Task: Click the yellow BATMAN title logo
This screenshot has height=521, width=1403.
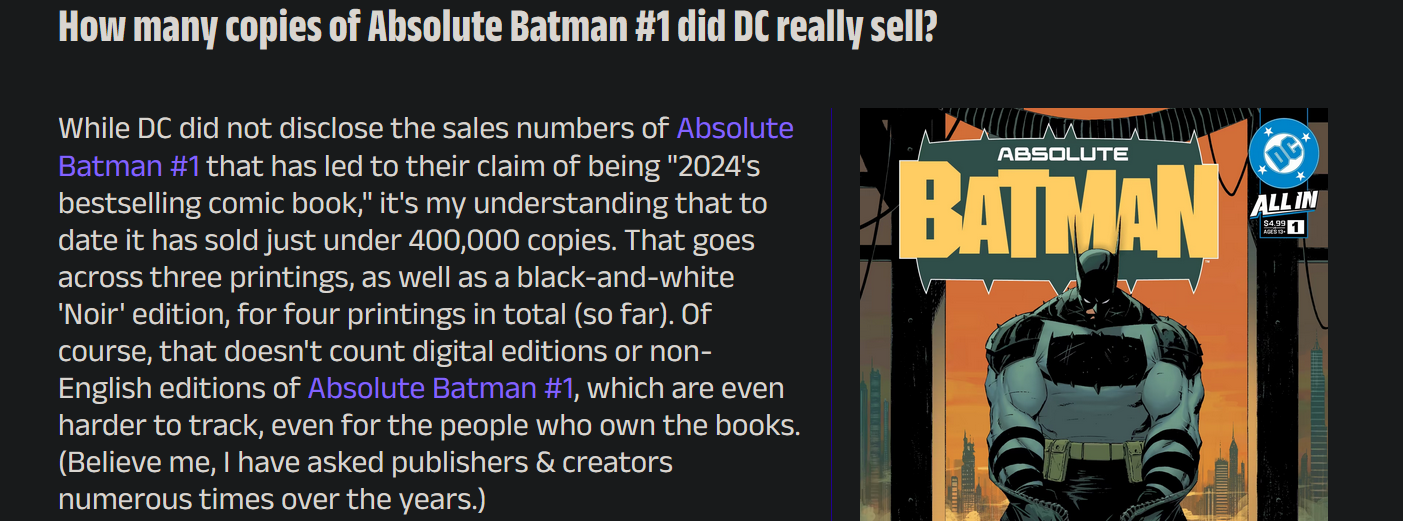Action: 1059,211
